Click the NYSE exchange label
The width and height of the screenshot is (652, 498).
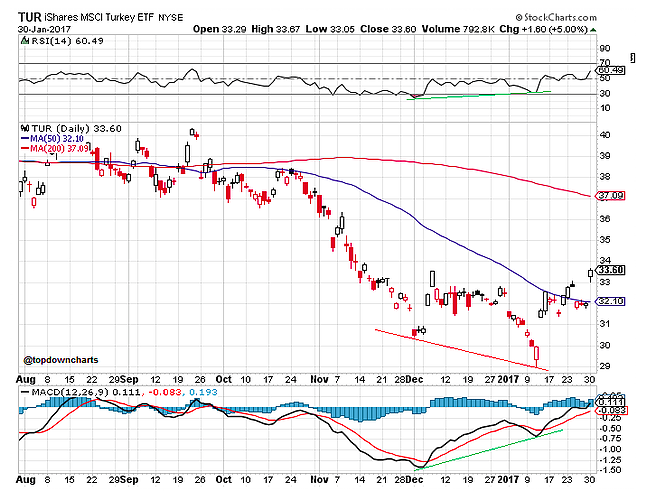point(170,17)
